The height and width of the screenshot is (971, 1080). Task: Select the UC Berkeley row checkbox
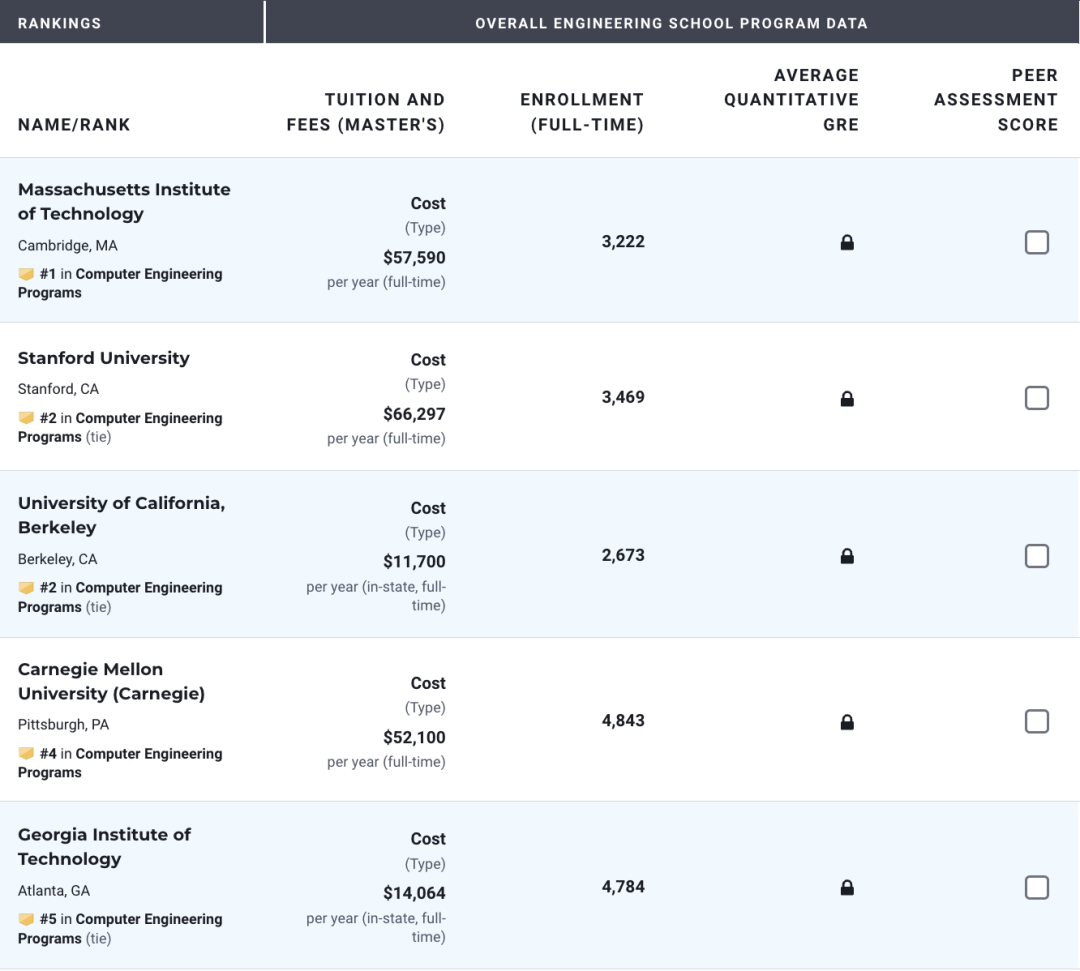pos(1037,556)
